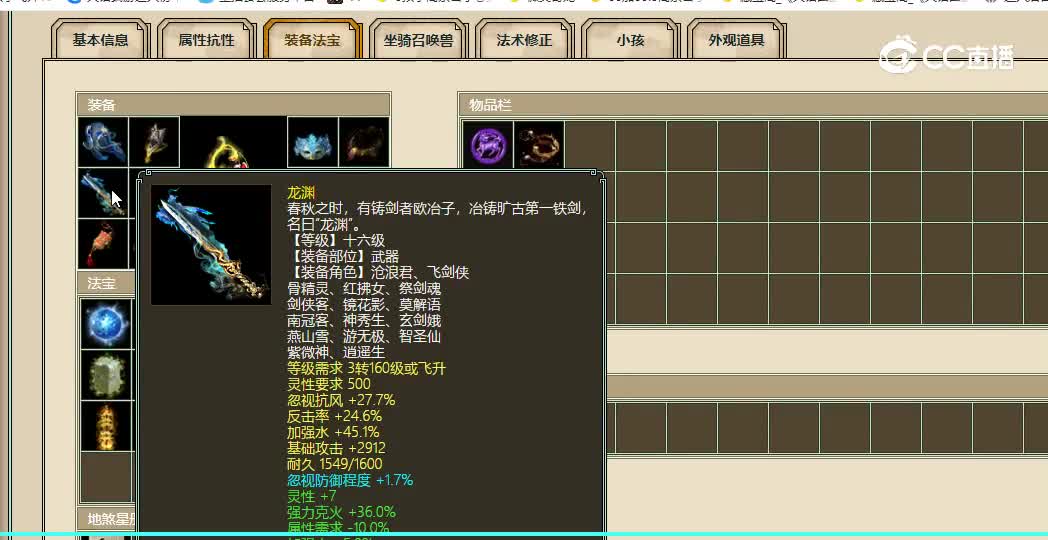Click the cyan 忽视防御程度 +1.7% stat
The height and width of the screenshot is (540, 1048).
(350, 481)
